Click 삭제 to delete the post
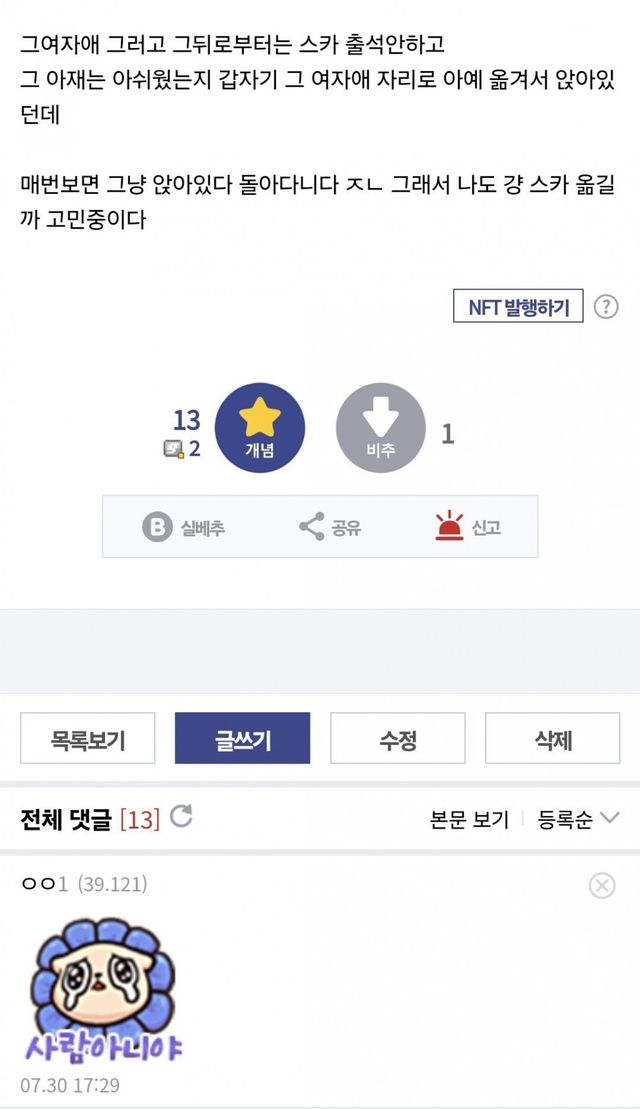 552,738
